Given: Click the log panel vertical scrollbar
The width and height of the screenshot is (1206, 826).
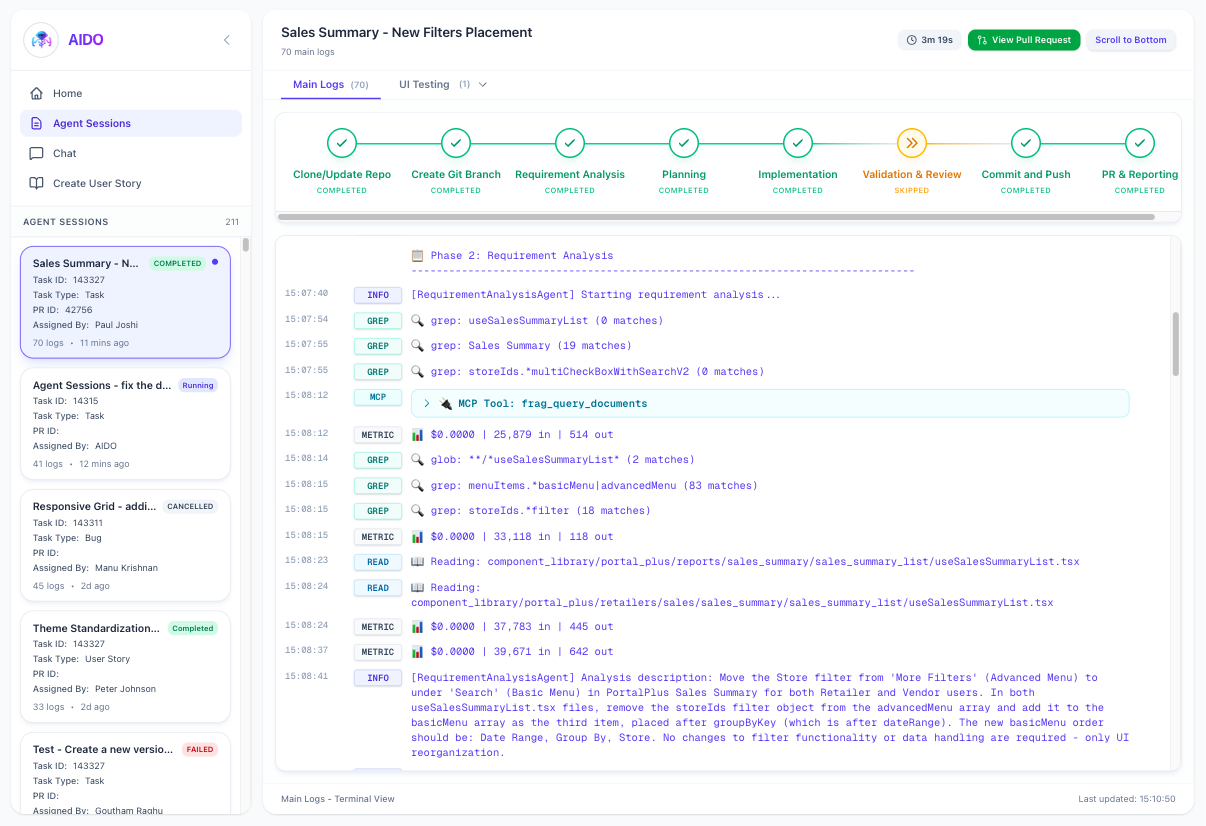Looking at the screenshot, I should point(1175,343).
